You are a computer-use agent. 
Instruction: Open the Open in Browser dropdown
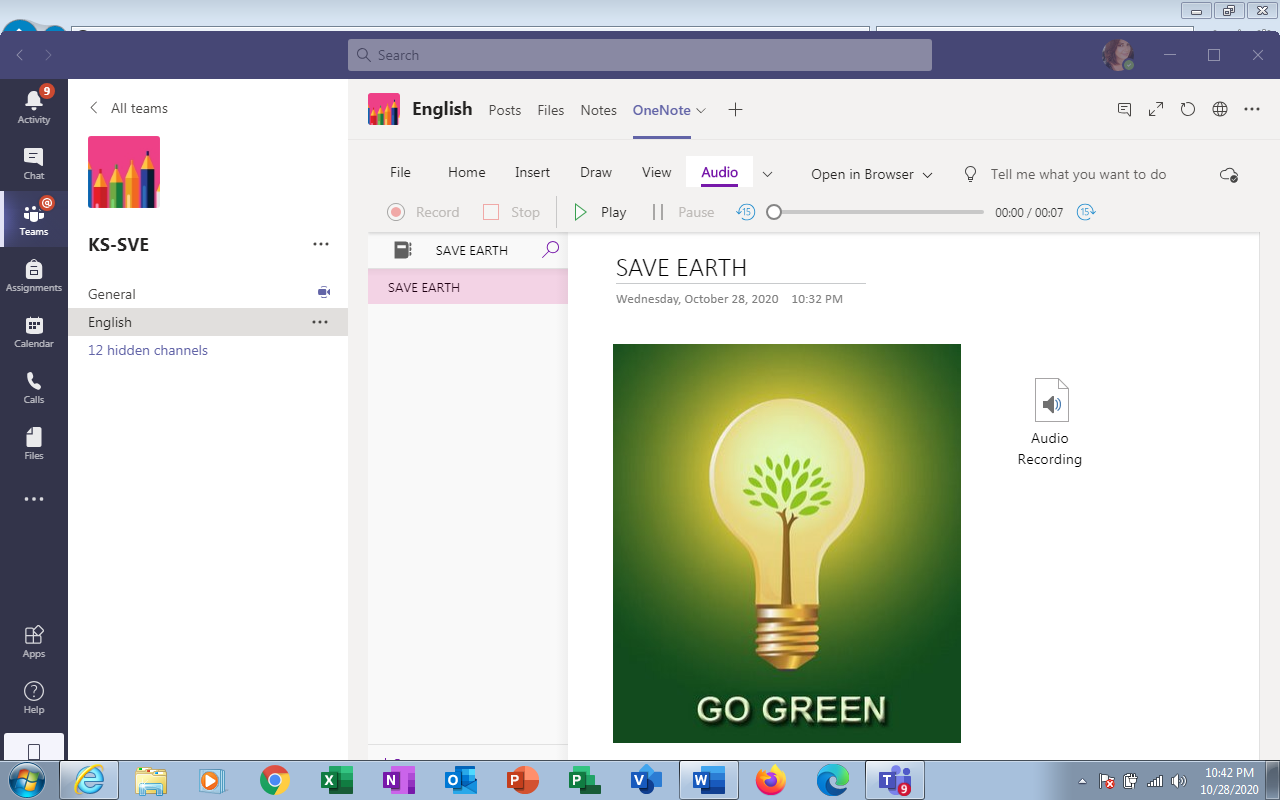click(x=872, y=174)
